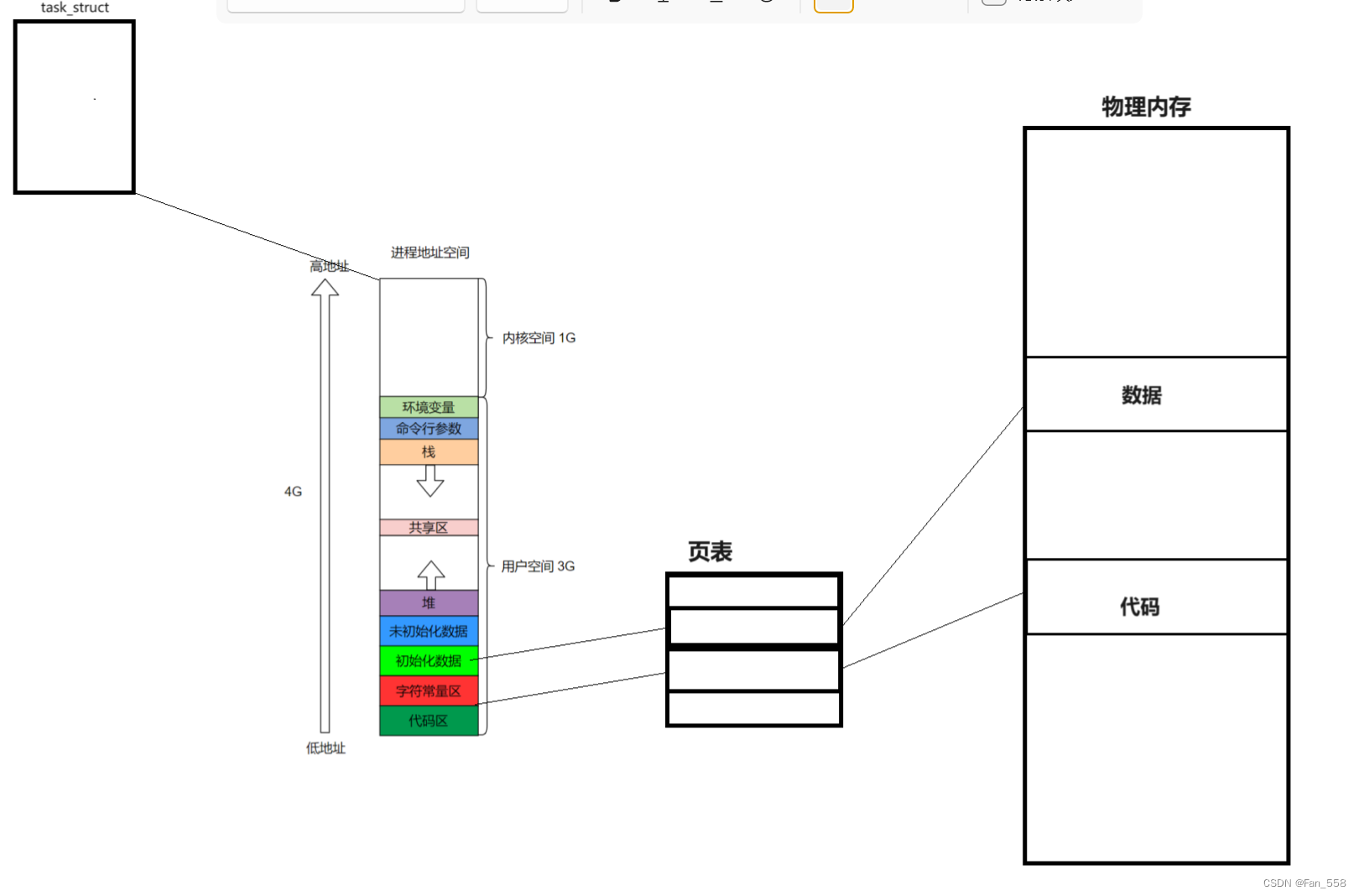Select the 页表 heading
The image size is (1359, 896).
coord(710,551)
